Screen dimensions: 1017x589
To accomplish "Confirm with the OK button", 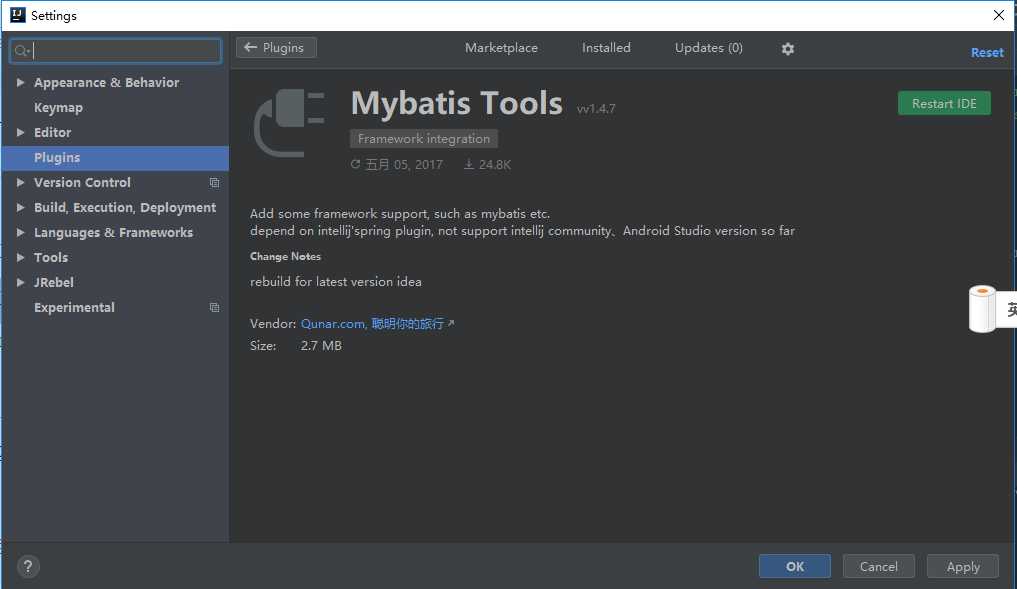I will [x=795, y=566].
